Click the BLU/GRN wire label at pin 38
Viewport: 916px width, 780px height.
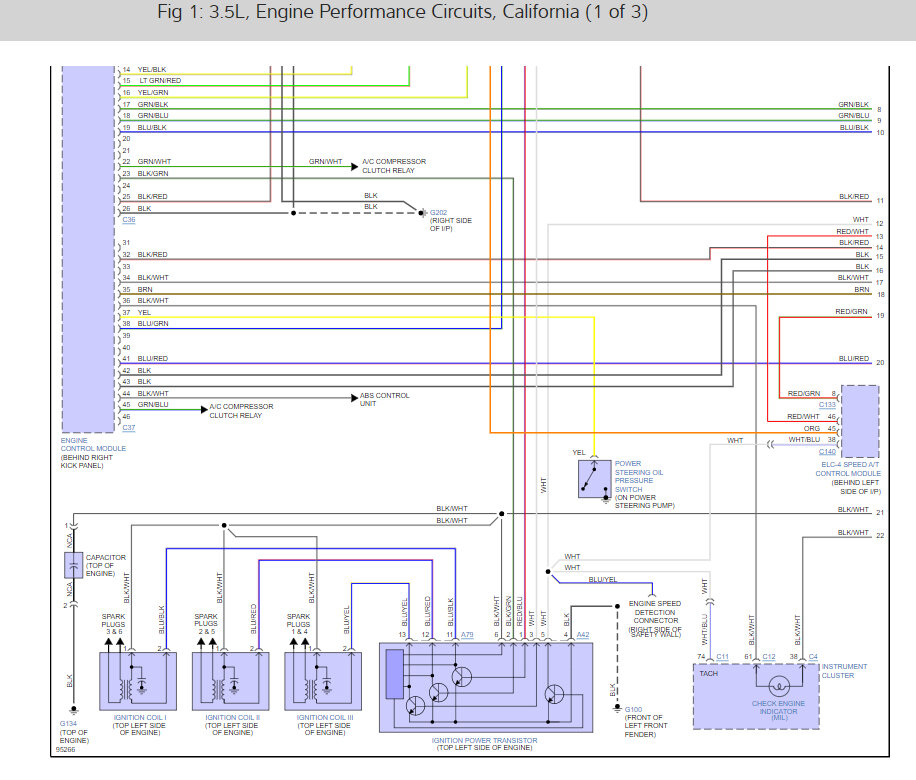152,324
